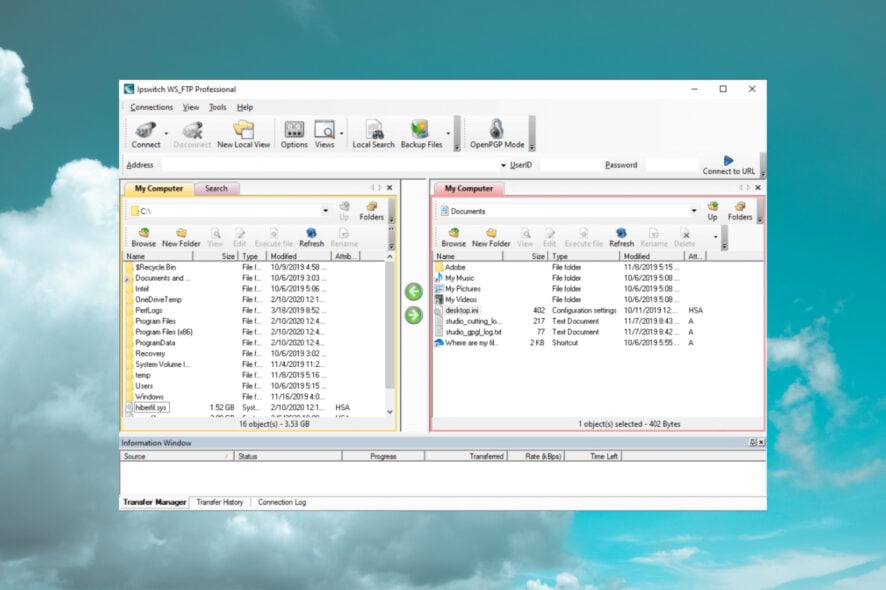Image resolution: width=886 pixels, height=590 pixels.
Task: Click Refresh in the left pane
Action: pyautogui.click(x=311, y=237)
